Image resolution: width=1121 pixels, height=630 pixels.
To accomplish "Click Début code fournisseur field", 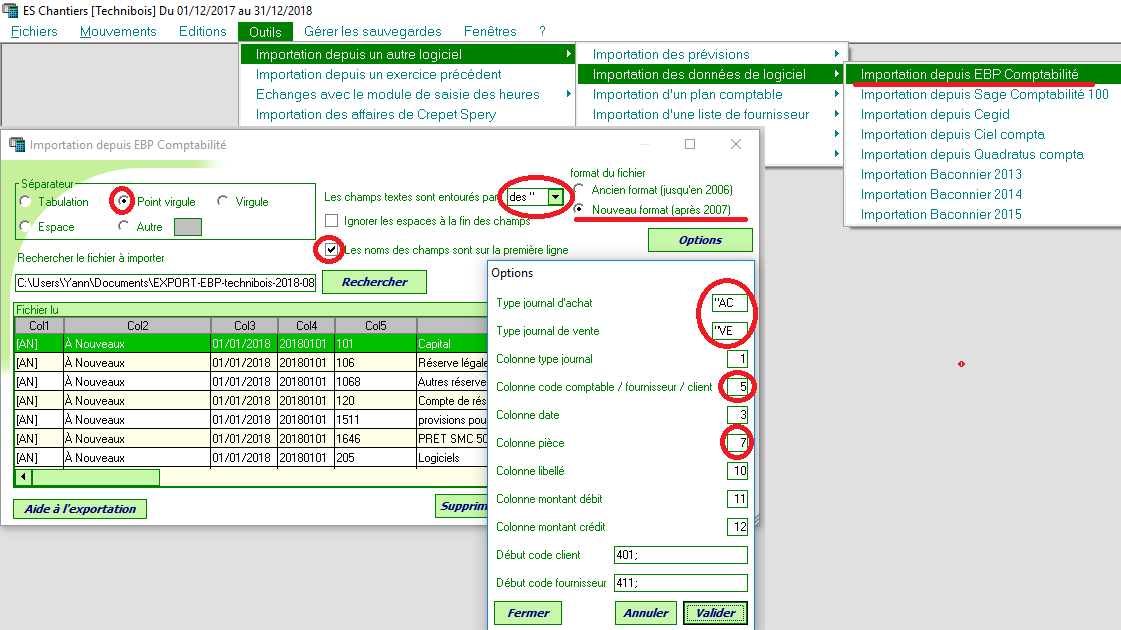I will click(681, 583).
